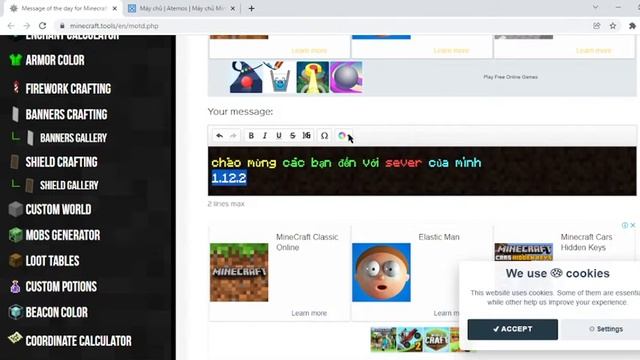The height and width of the screenshot is (360, 640).
Task: Open the text color picker wheel
Action: (x=342, y=136)
